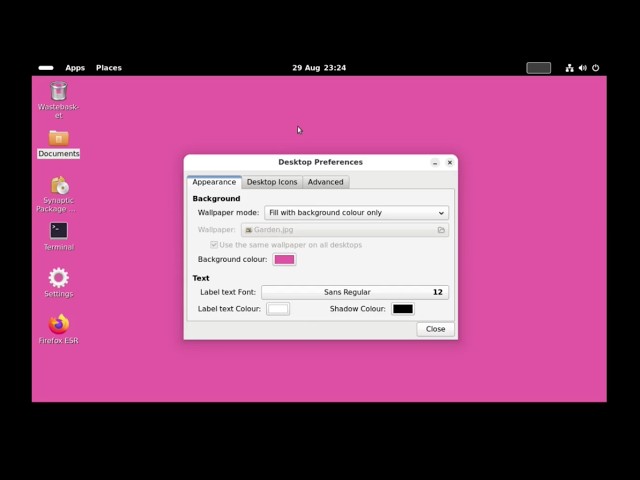
Task: Open the network status icon
Action: [x=569, y=68]
